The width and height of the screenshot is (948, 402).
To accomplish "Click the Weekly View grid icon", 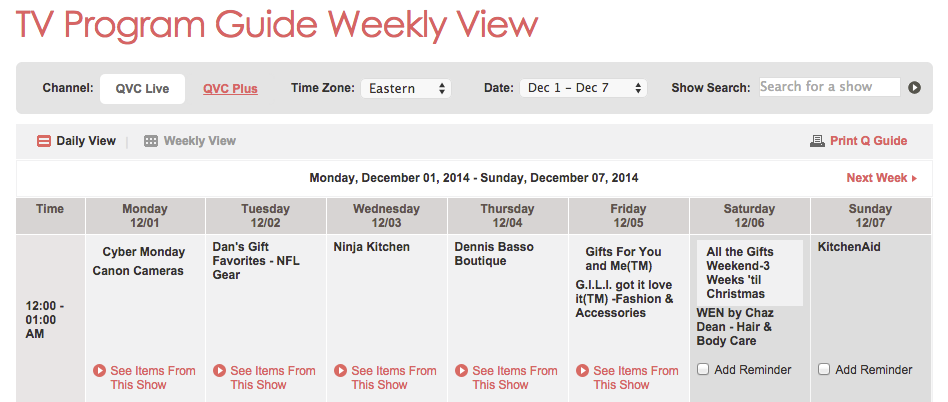I will point(151,141).
